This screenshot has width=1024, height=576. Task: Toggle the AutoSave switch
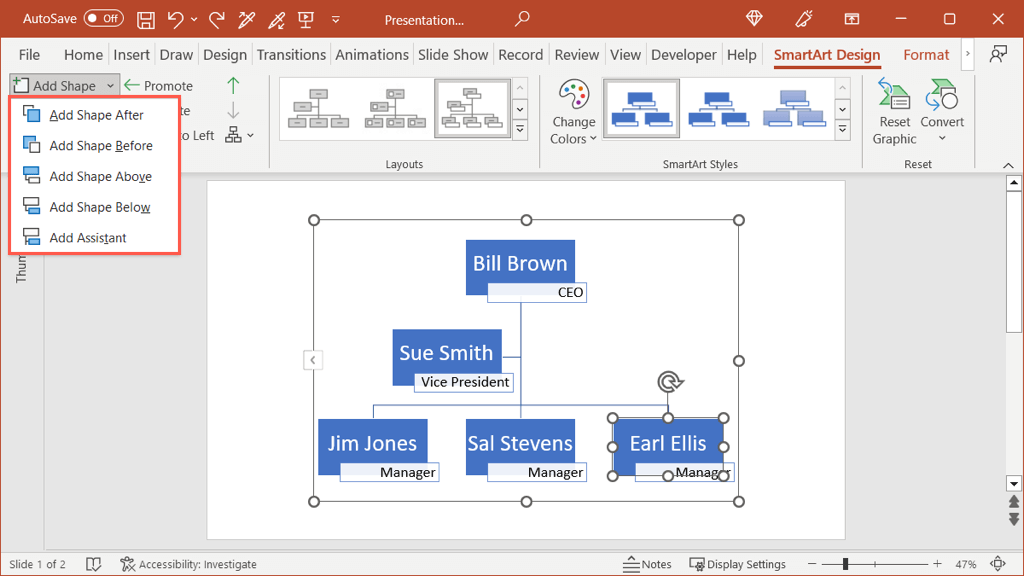(103, 19)
